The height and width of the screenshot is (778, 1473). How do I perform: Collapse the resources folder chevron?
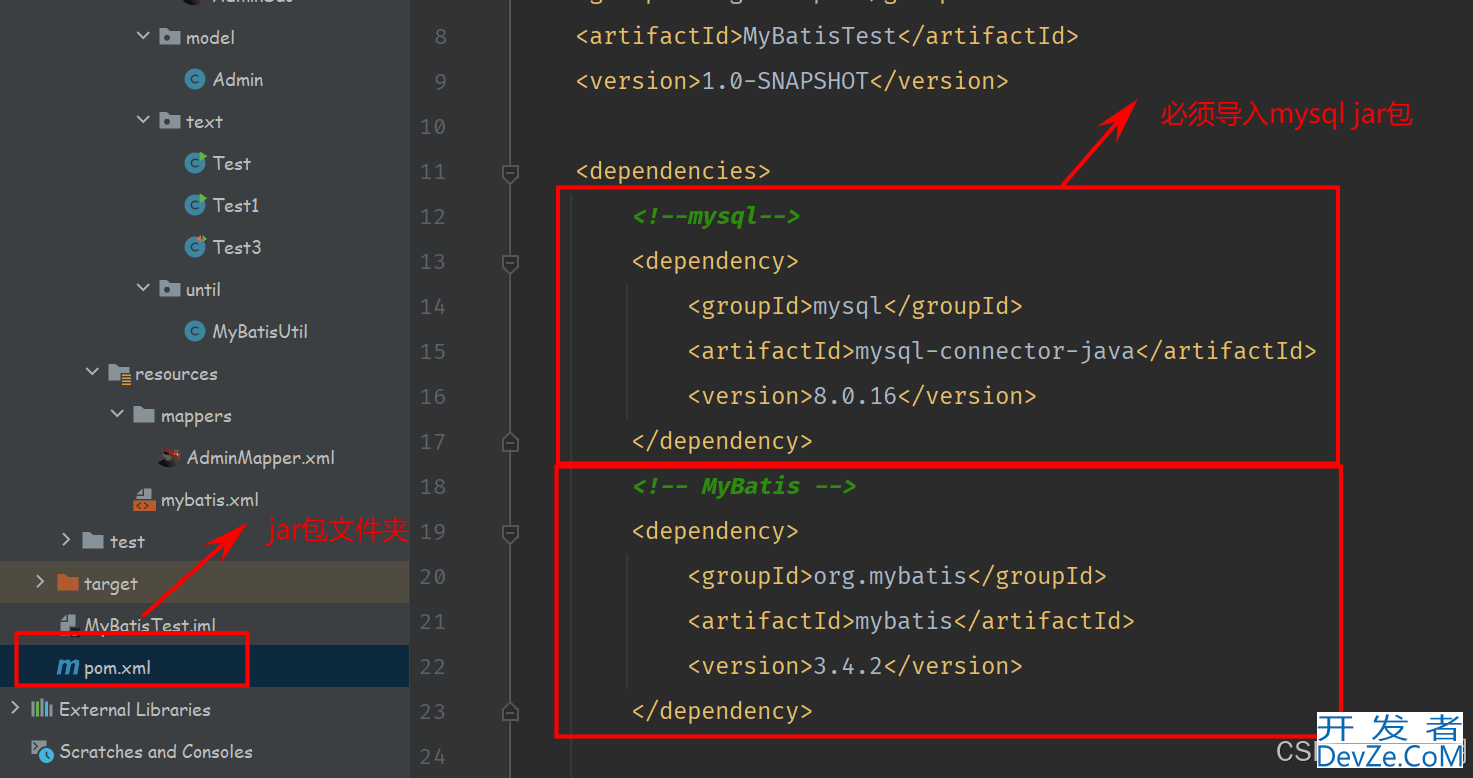tap(93, 372)
